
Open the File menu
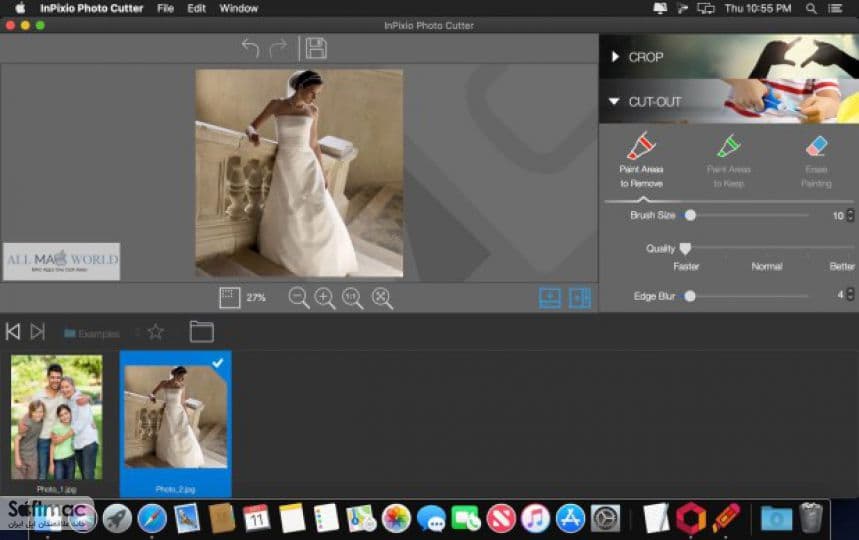(x=165, y=8)
